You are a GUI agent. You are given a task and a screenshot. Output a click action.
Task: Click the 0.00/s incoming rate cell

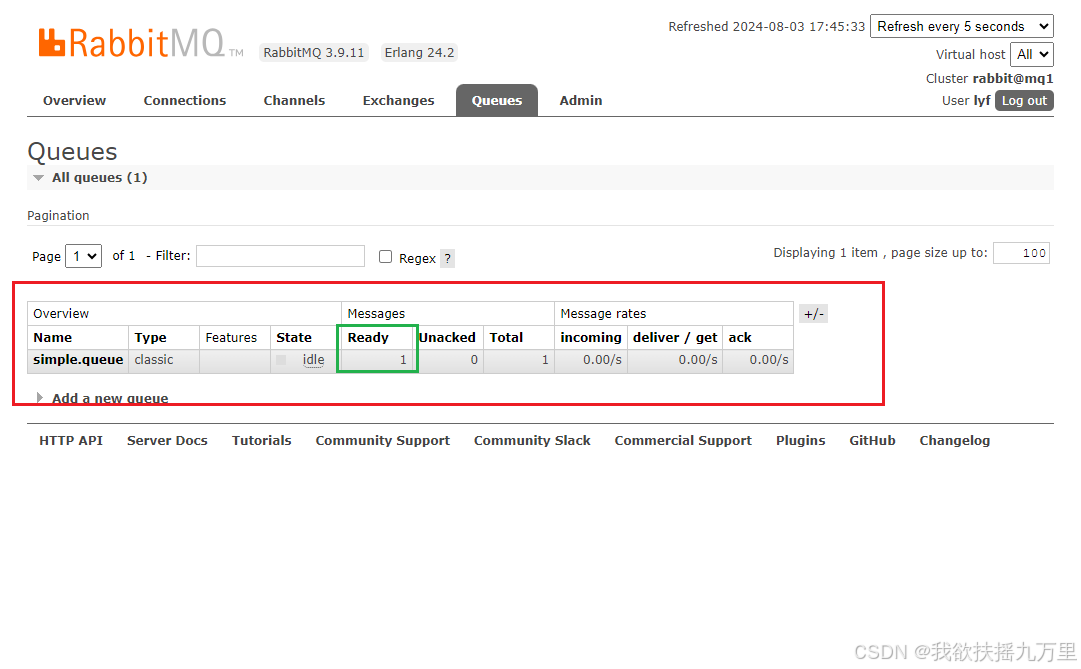click(x=591, y=360)
